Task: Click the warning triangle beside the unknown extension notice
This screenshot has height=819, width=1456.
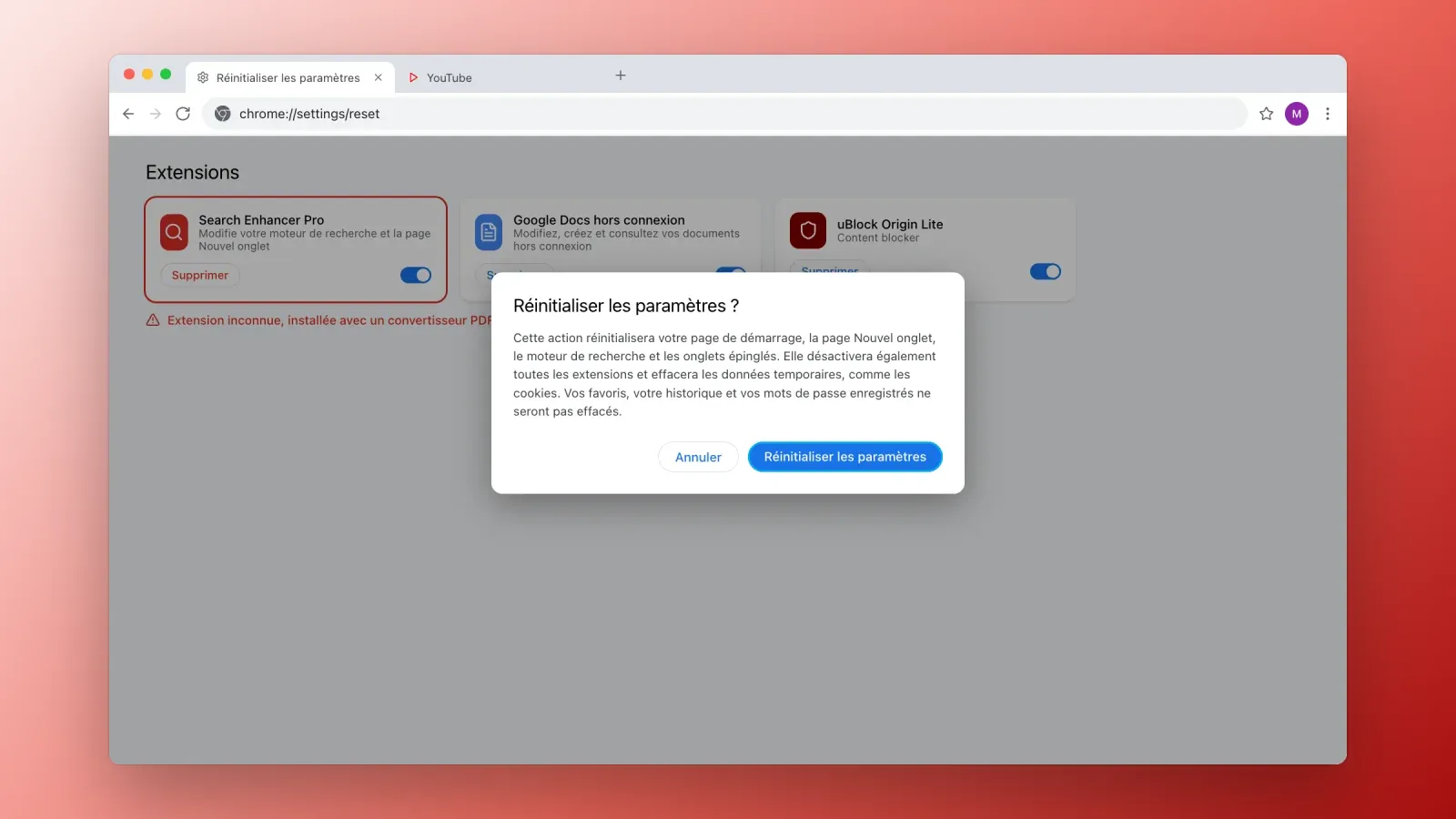Action: tap(153, 320)
